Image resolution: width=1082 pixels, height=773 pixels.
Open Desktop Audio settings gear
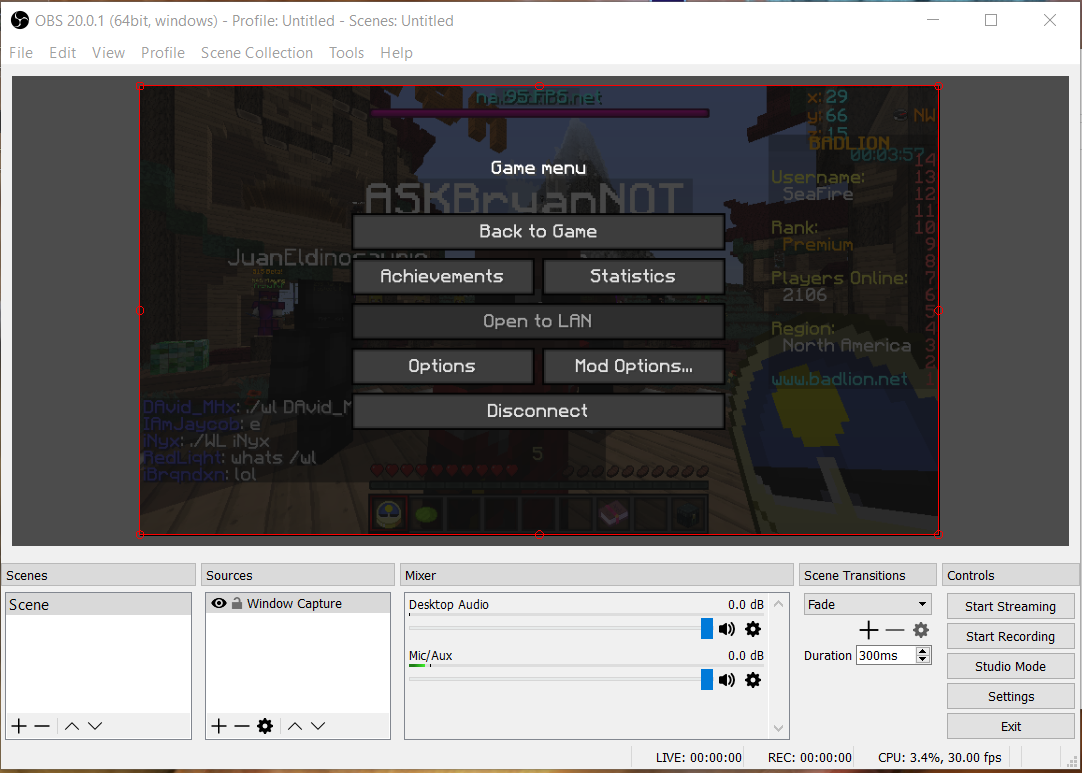(753, 629)
